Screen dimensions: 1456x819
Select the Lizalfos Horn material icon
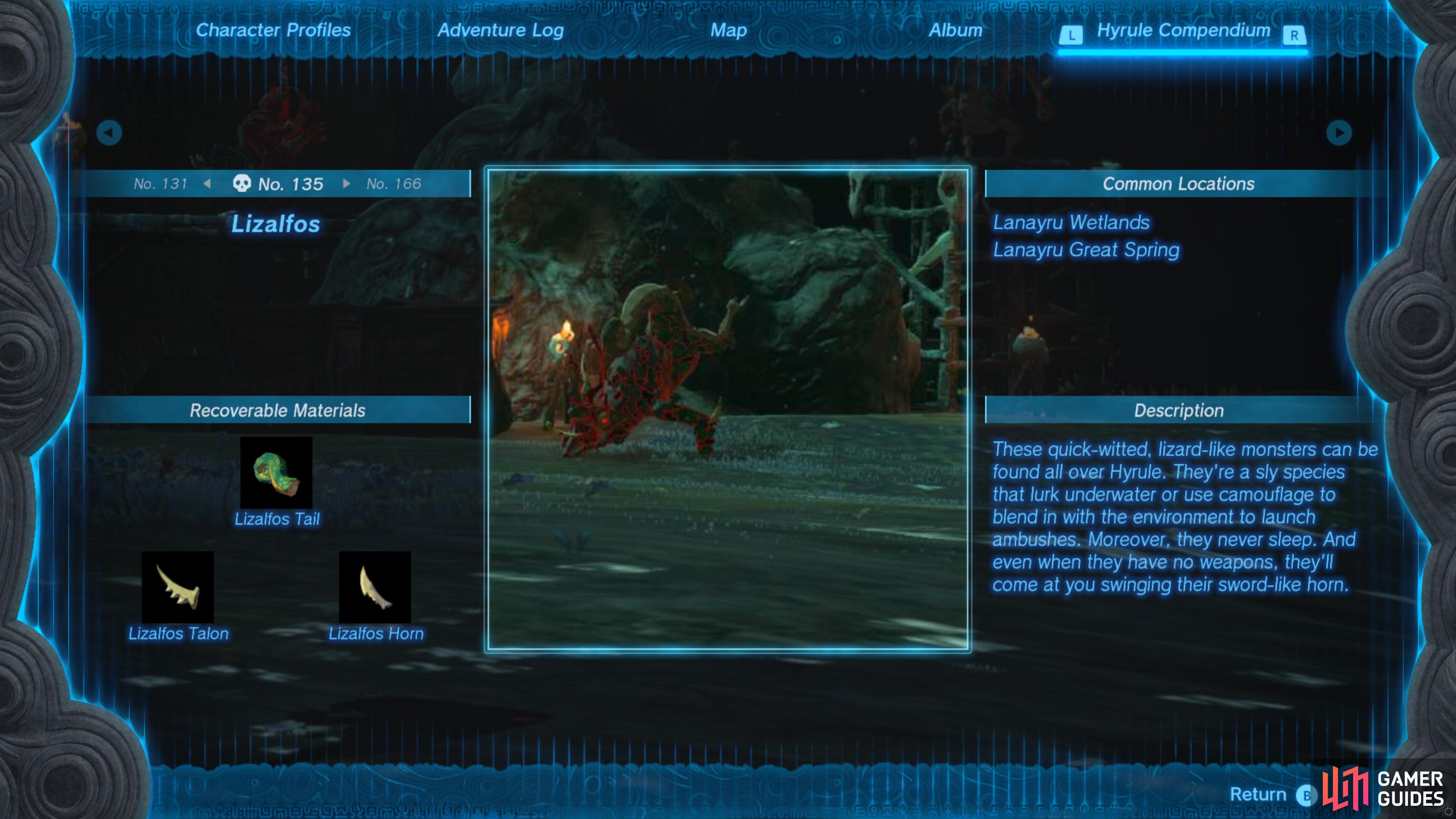(375, 587)
